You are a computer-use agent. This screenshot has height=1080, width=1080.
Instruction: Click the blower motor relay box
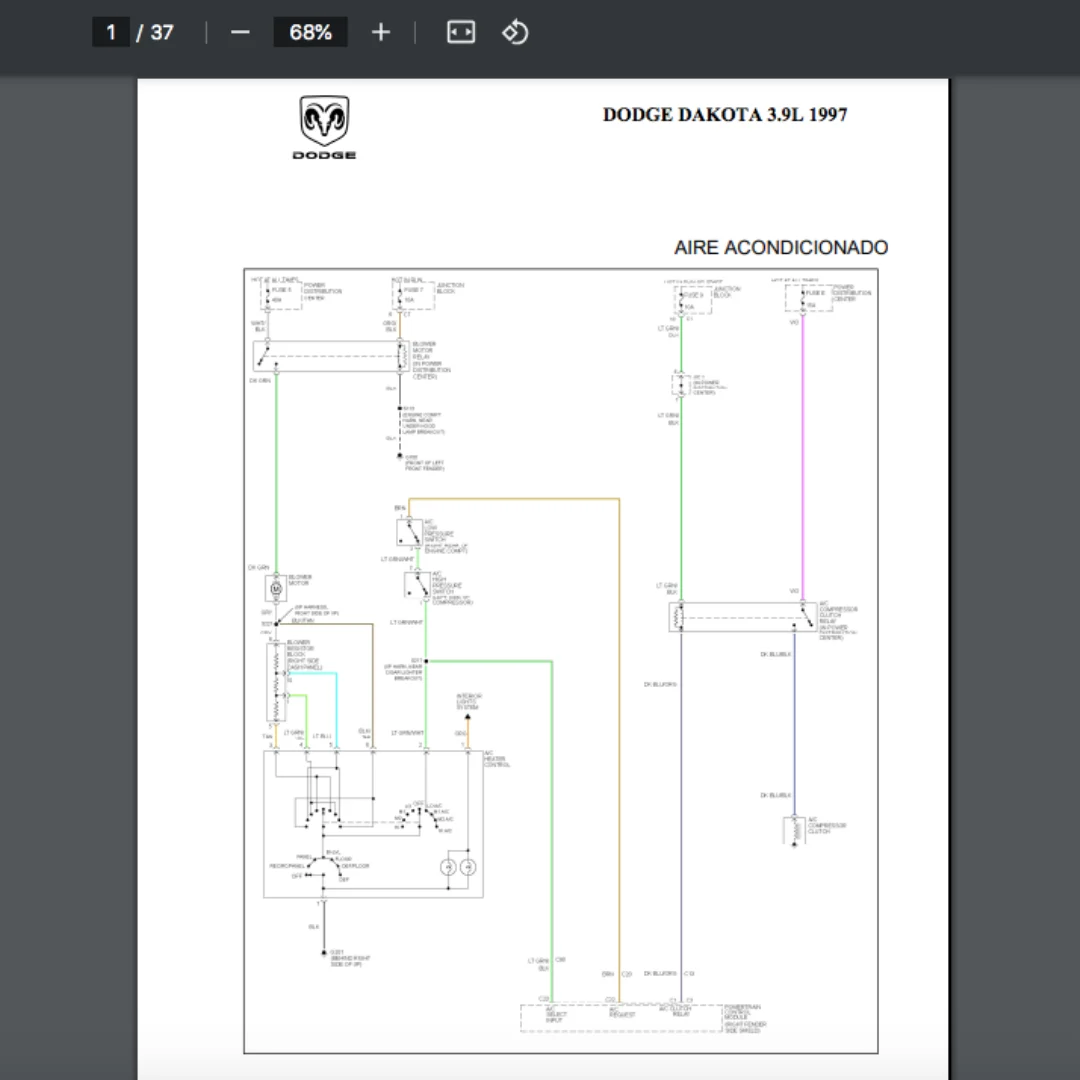click(x=330, y=356)
